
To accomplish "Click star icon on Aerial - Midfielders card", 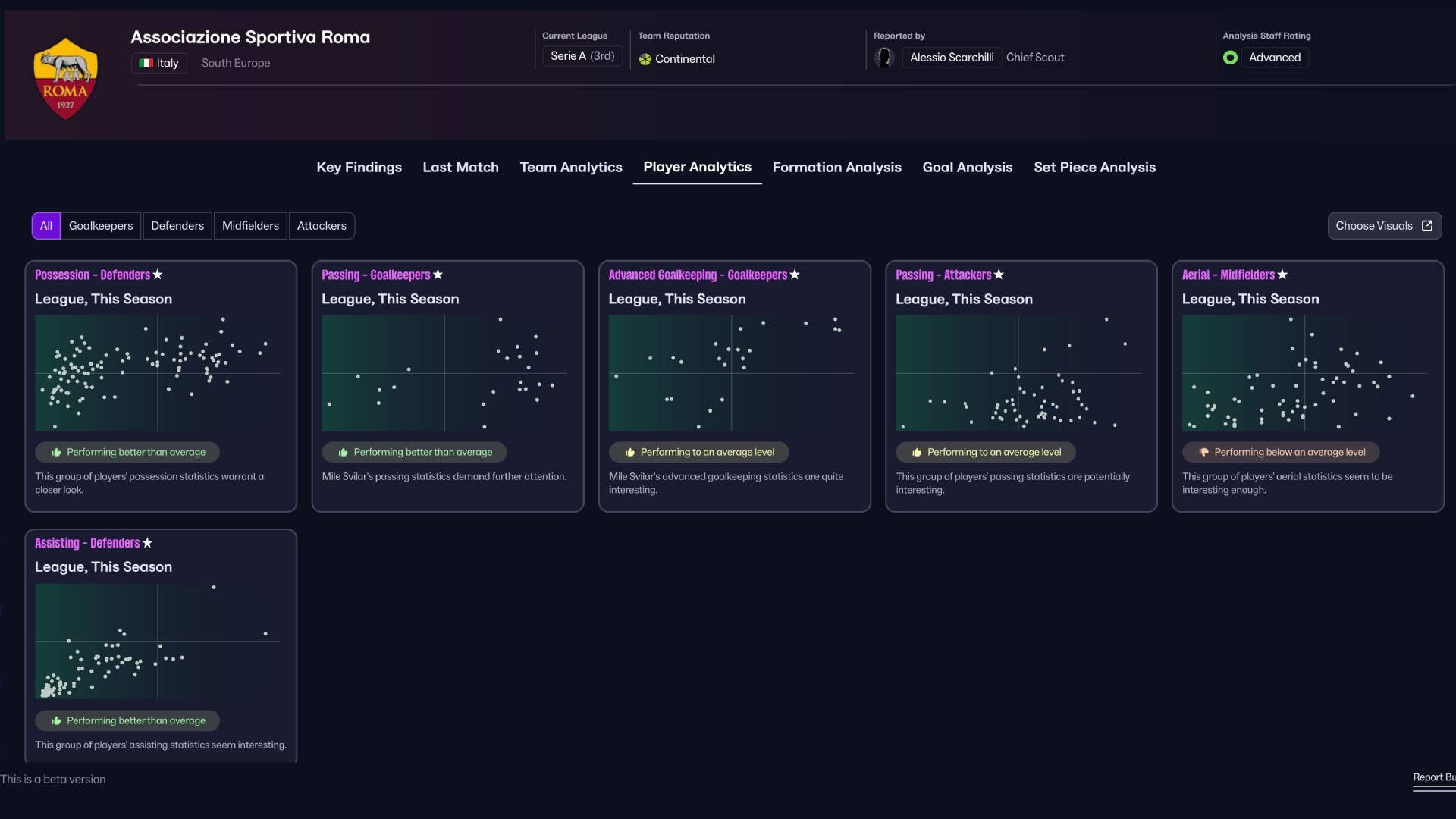I will 1282,275.
